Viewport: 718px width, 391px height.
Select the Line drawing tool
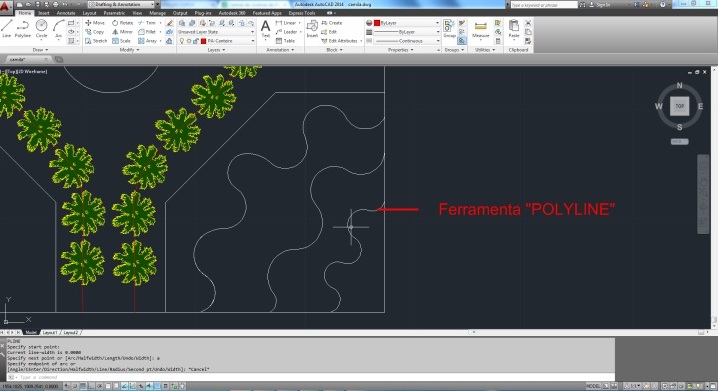(6, 28)
